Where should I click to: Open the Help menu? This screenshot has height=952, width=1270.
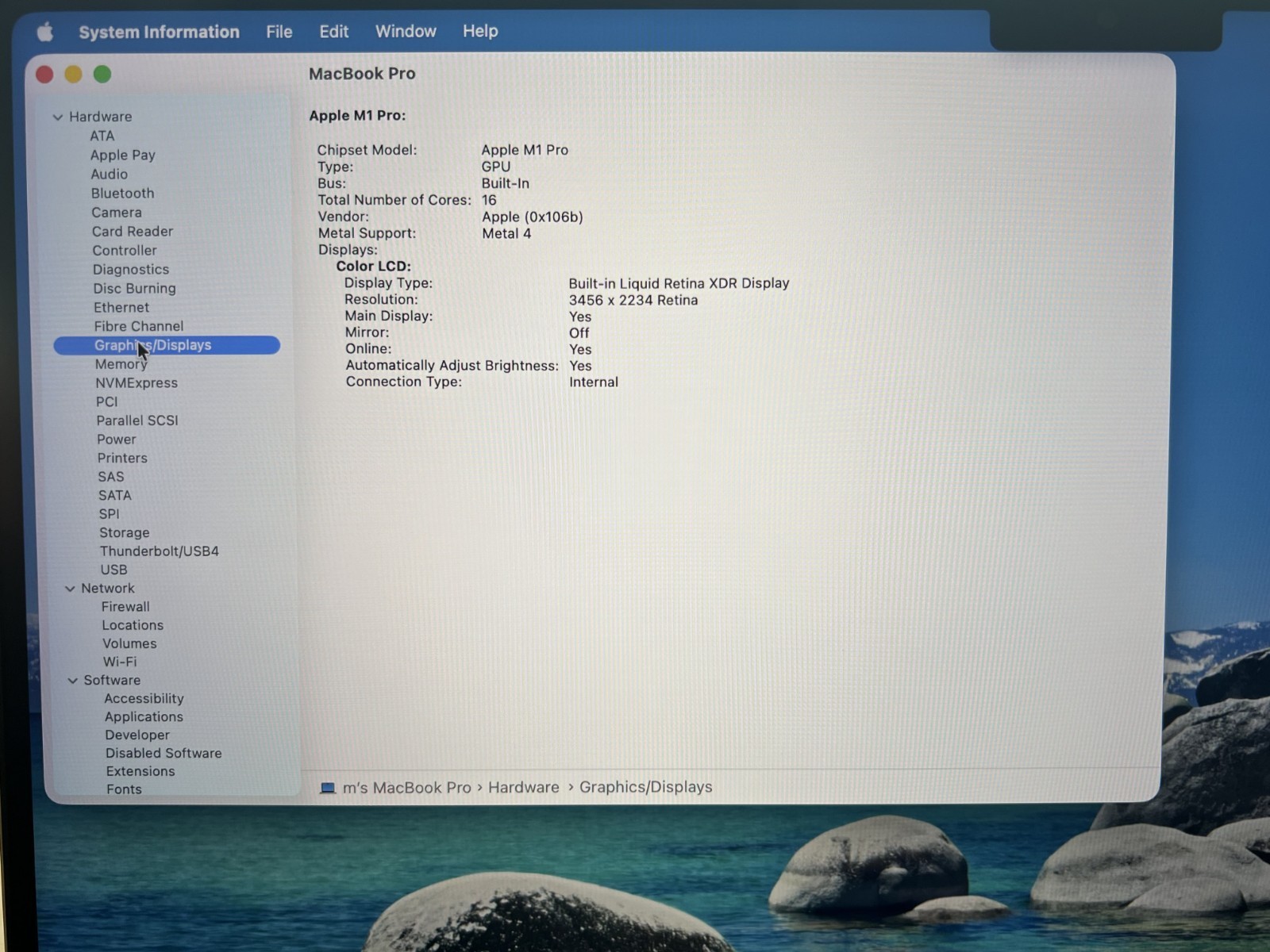[480, 31]
